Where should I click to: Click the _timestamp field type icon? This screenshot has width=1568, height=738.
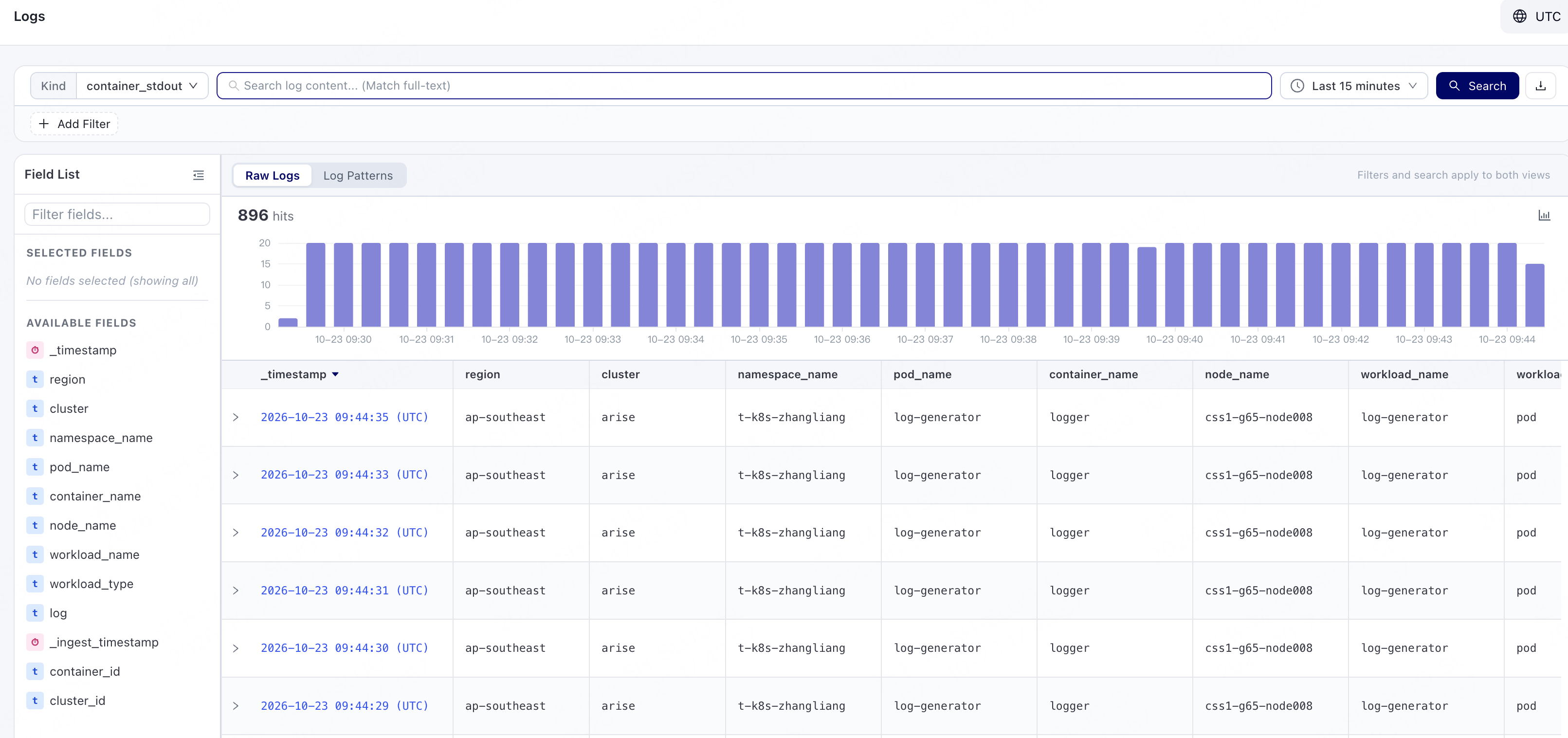point(35,350)
